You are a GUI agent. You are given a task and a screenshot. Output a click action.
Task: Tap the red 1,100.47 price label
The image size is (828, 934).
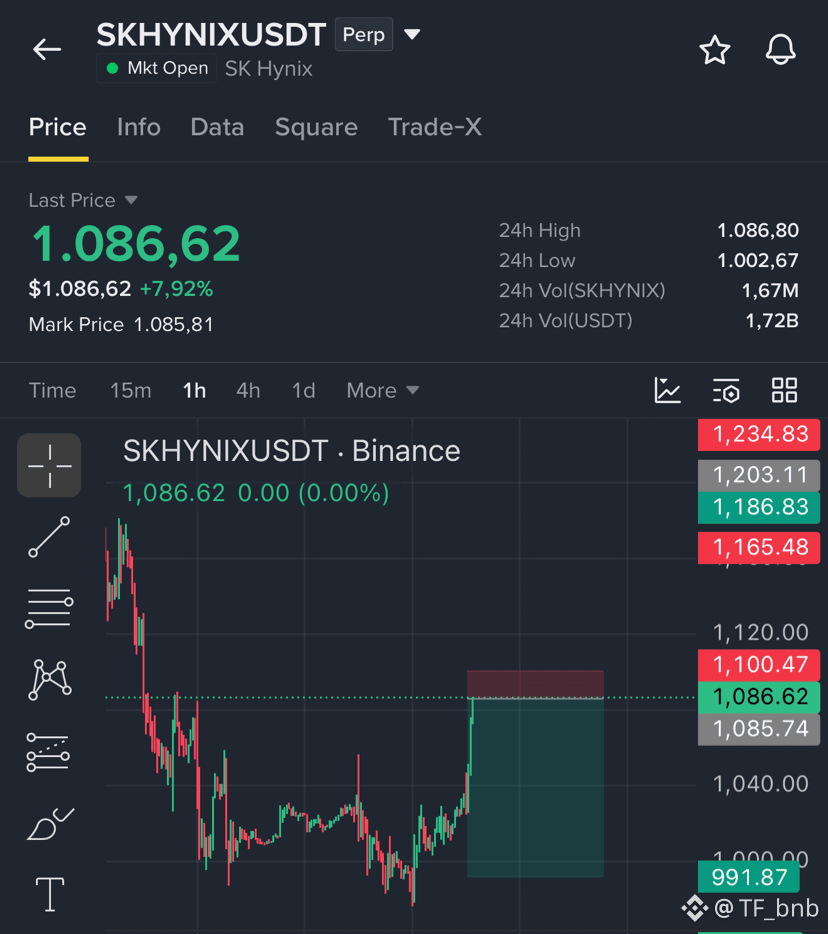[x=759, y=665]
